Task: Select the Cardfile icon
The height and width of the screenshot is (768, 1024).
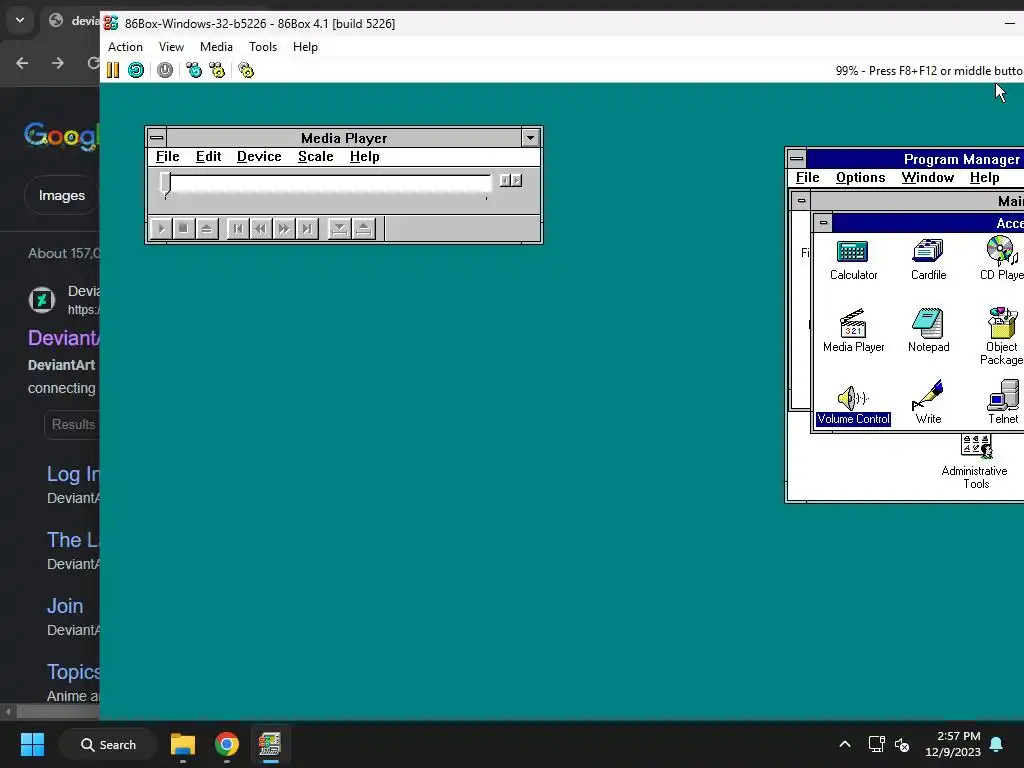Action: point(928,259)
